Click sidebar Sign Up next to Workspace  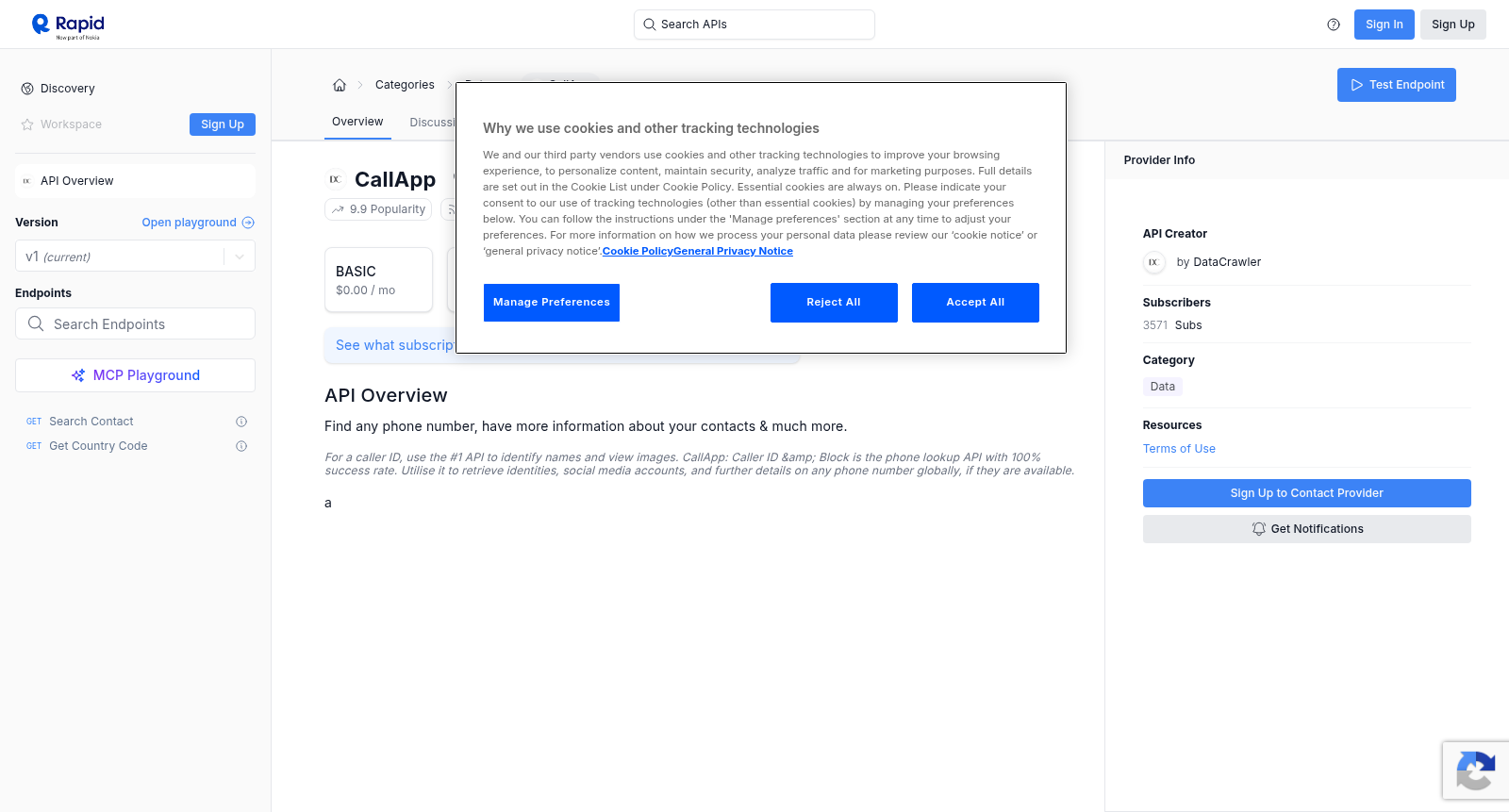pyautogui.click(x=223, y=124)
